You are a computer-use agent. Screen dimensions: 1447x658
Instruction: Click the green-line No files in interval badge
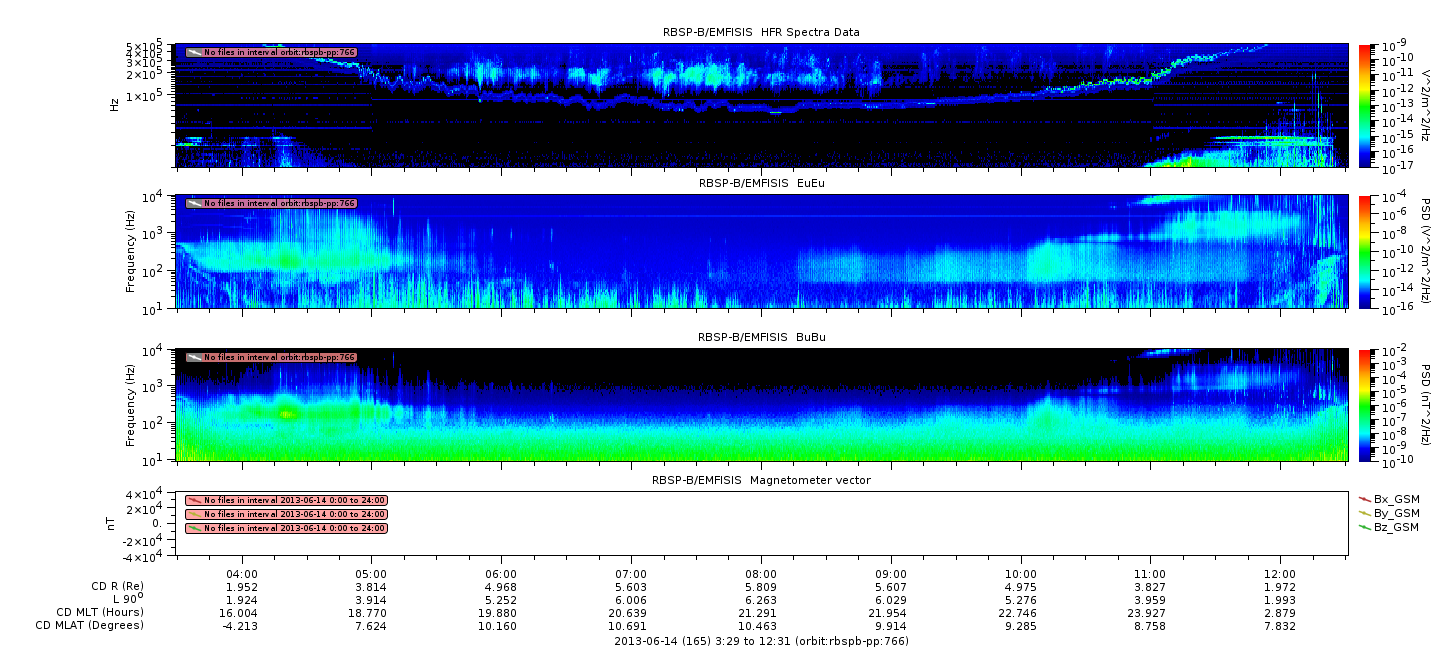tap(286, 528)
